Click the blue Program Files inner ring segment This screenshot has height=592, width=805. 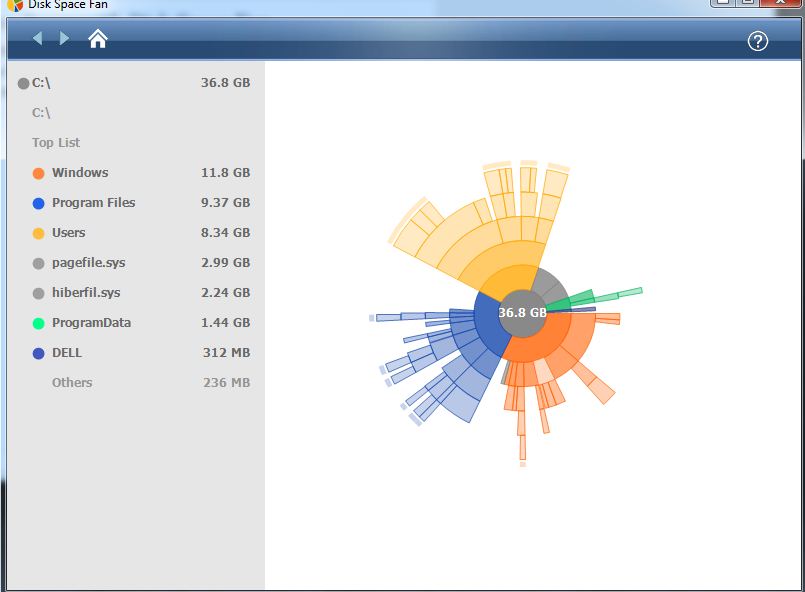coord(489,323)
